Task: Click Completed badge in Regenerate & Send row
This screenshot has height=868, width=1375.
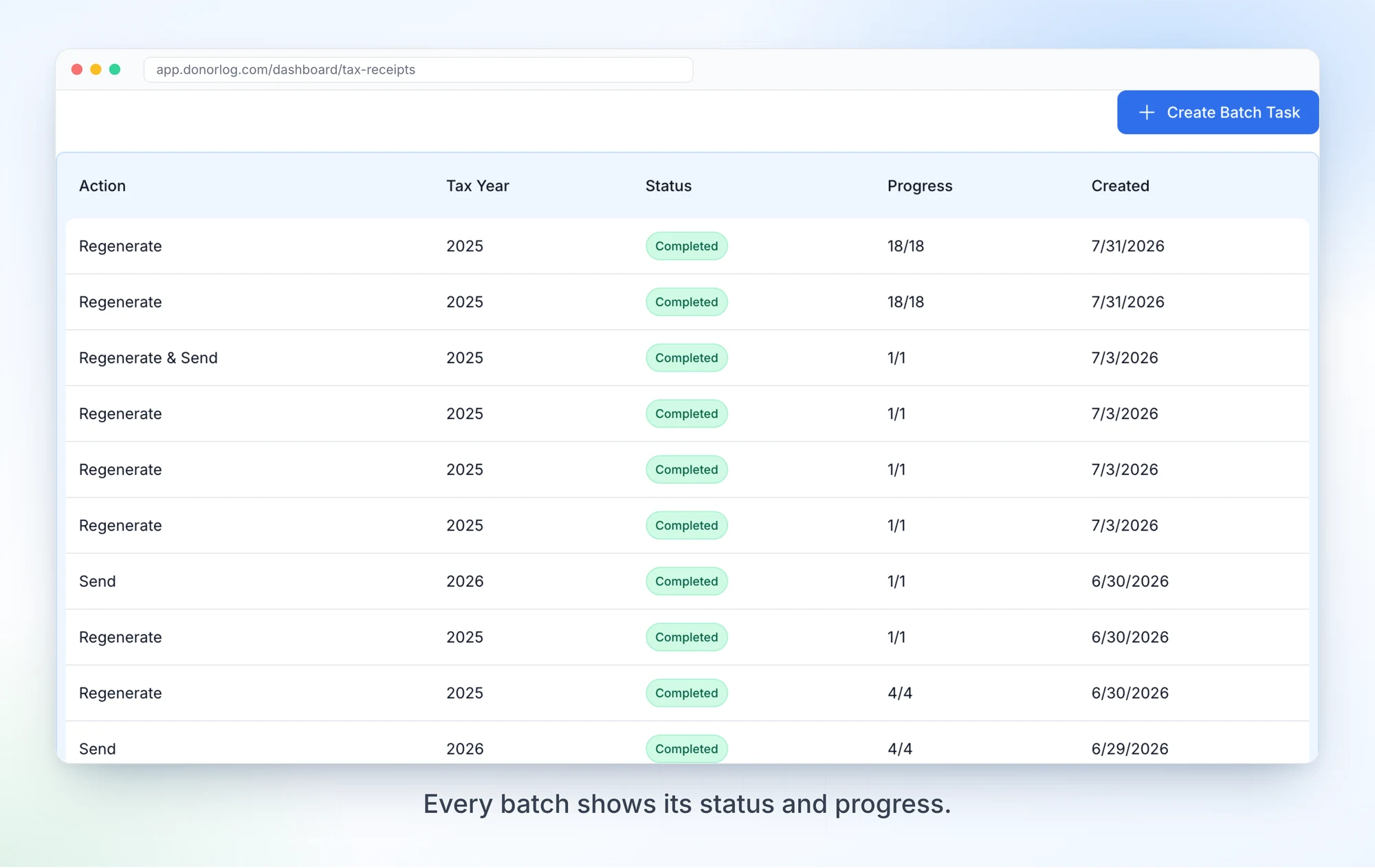Action: 686,358
